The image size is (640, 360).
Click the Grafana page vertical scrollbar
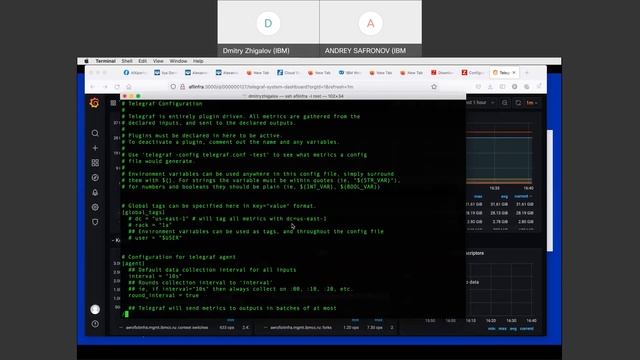pos(549,191)
